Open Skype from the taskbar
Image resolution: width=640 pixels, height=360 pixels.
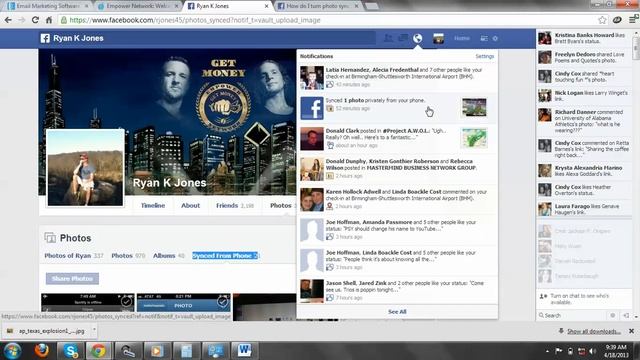click(x=71, y=351)
